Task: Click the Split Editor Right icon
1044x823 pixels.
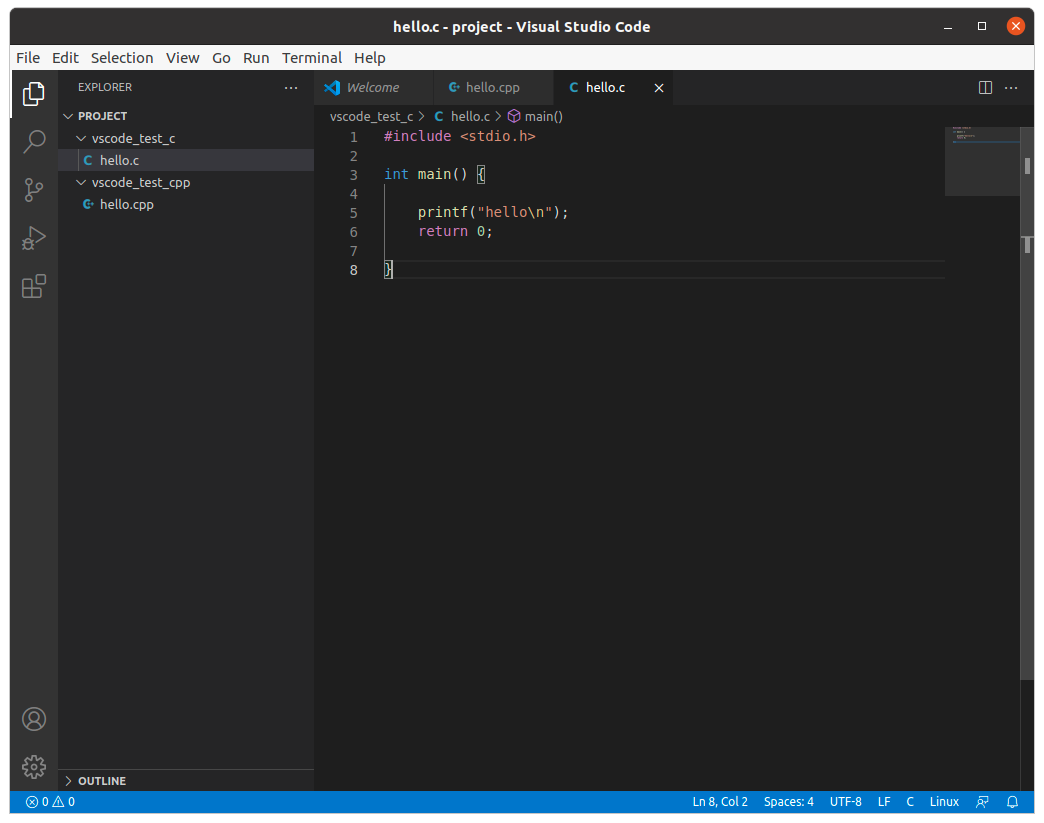Action: click(x=985, y=88)
